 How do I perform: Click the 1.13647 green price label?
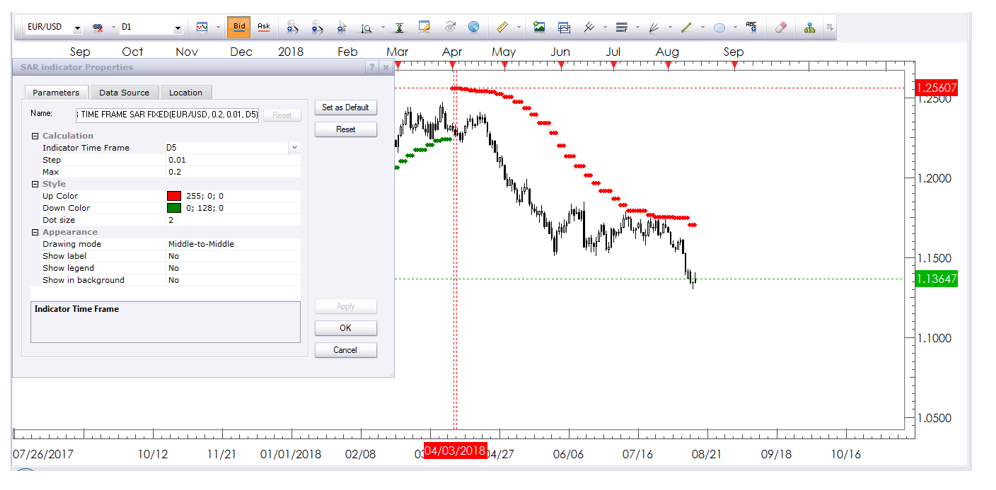point(936,278)
